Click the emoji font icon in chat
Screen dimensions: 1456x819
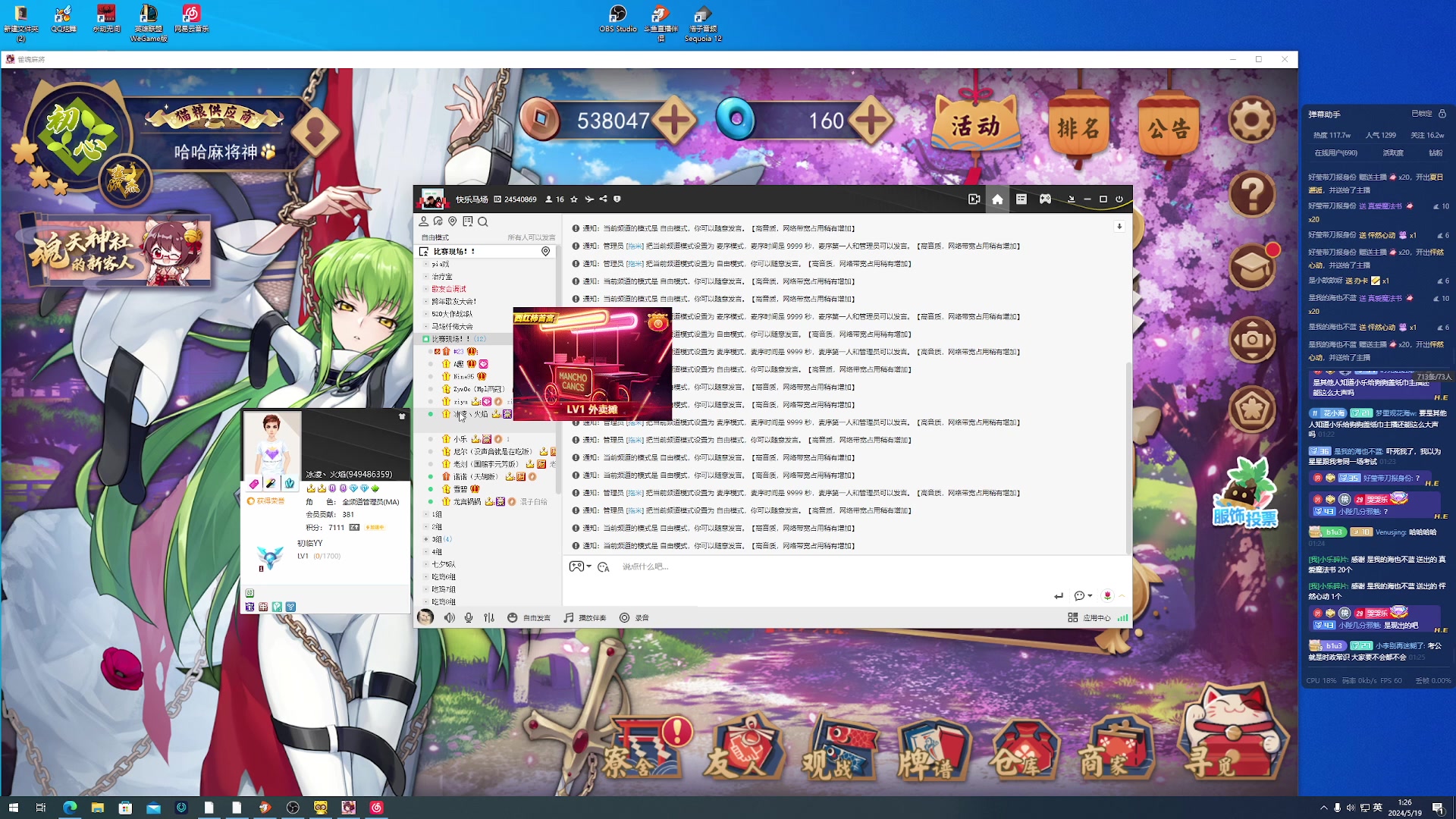(604, 567)
